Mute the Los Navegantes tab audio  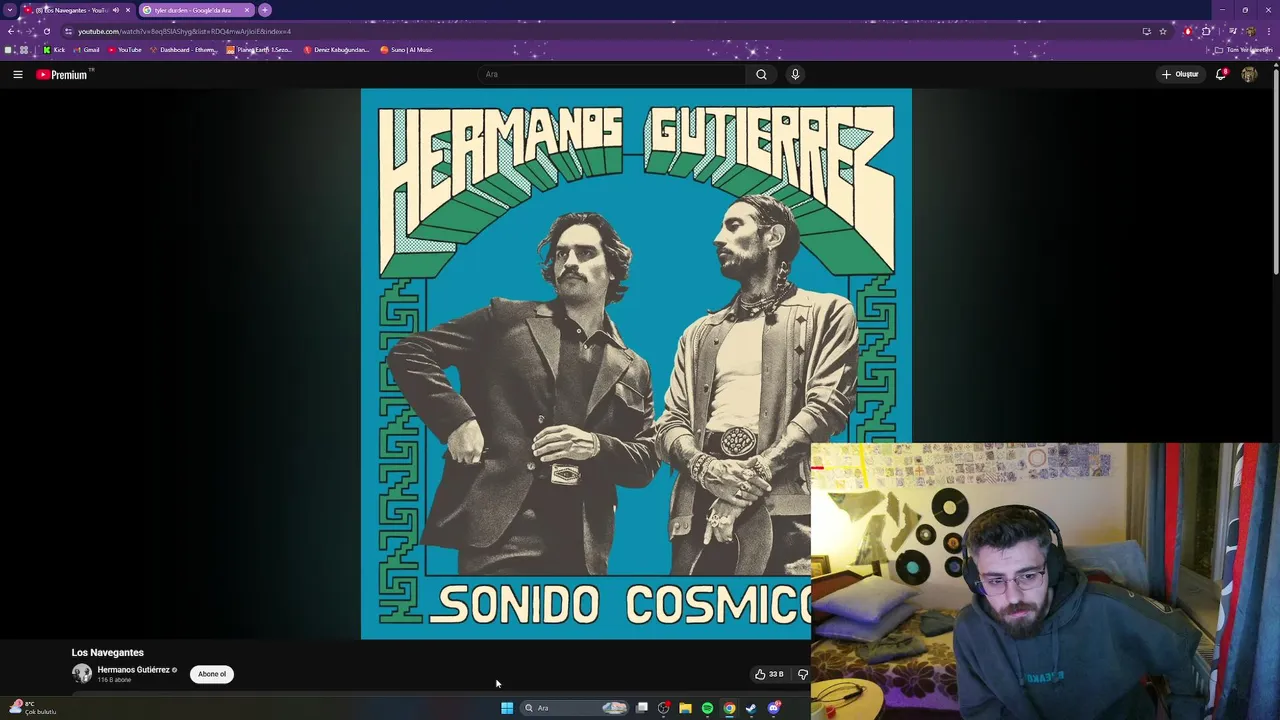click(116, 10)
